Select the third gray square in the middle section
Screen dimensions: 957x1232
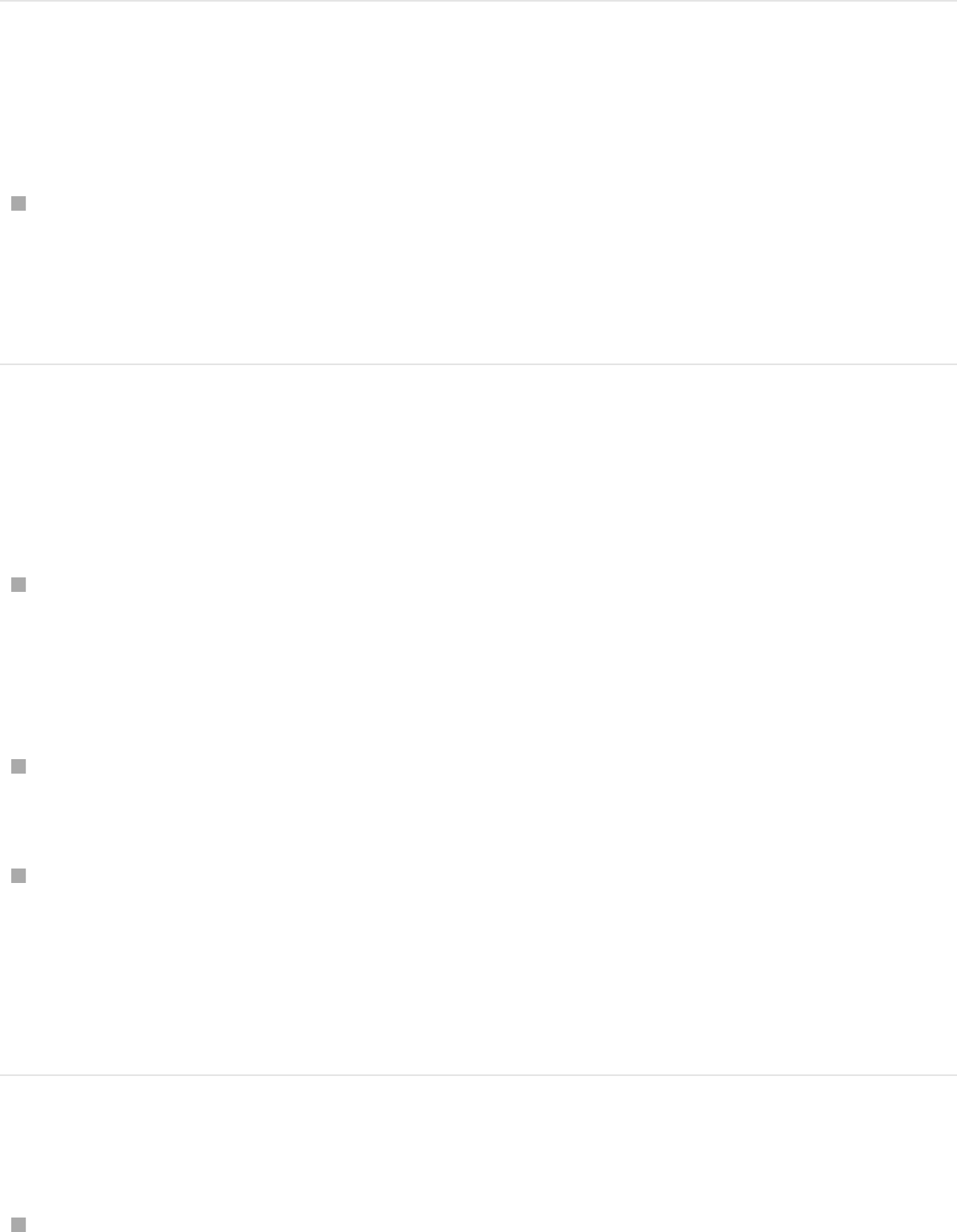(x=18, y=876)
